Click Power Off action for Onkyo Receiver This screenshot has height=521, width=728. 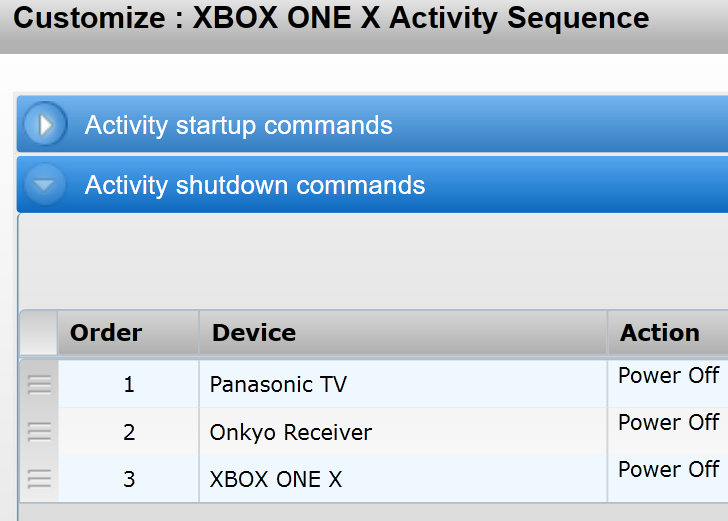(x=669, y=423)
